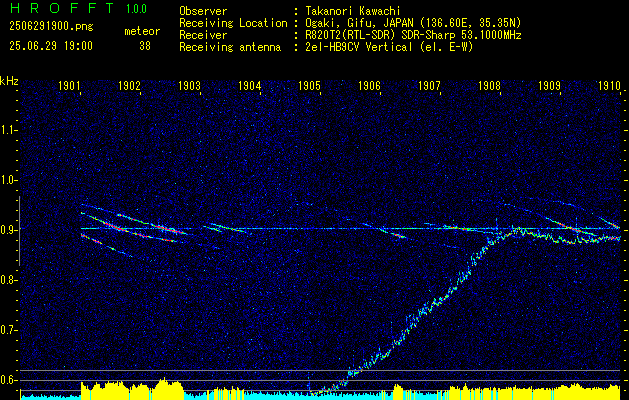629x400 pixels.
Task: Click the kHz axis unit label
Action: click(x=9, y=81)
